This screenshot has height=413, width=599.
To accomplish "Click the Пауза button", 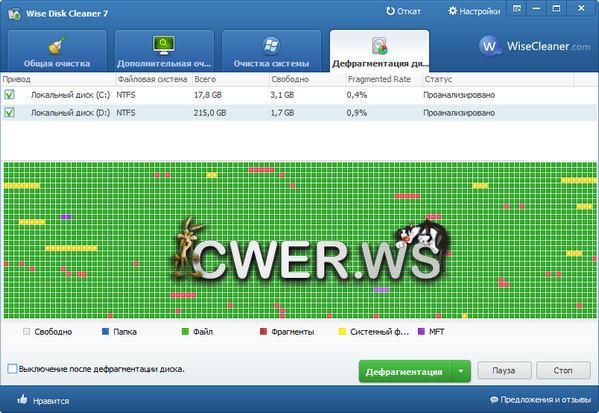I will pos(504,370).
